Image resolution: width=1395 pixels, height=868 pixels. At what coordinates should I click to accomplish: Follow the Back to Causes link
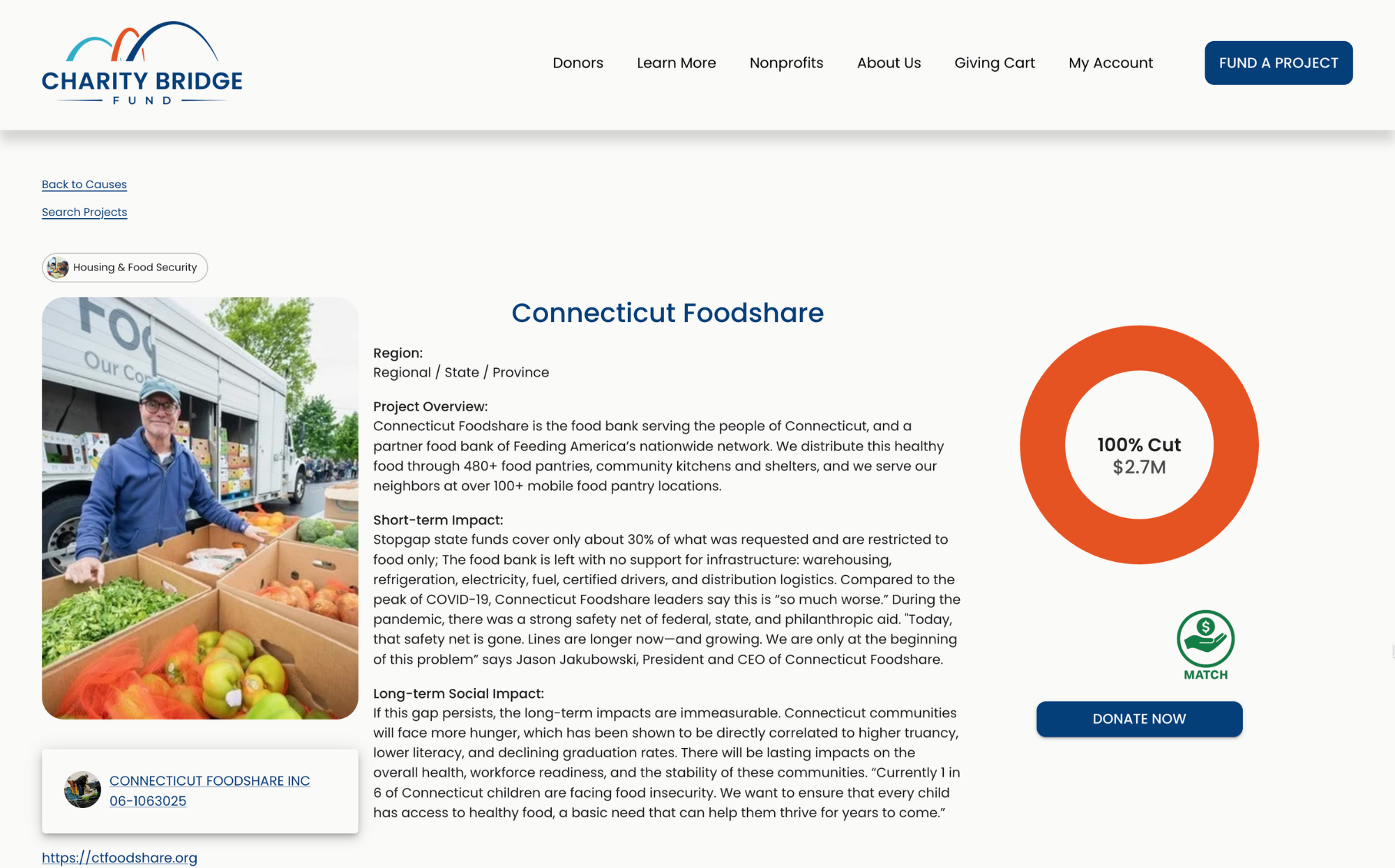pos(84,184)
